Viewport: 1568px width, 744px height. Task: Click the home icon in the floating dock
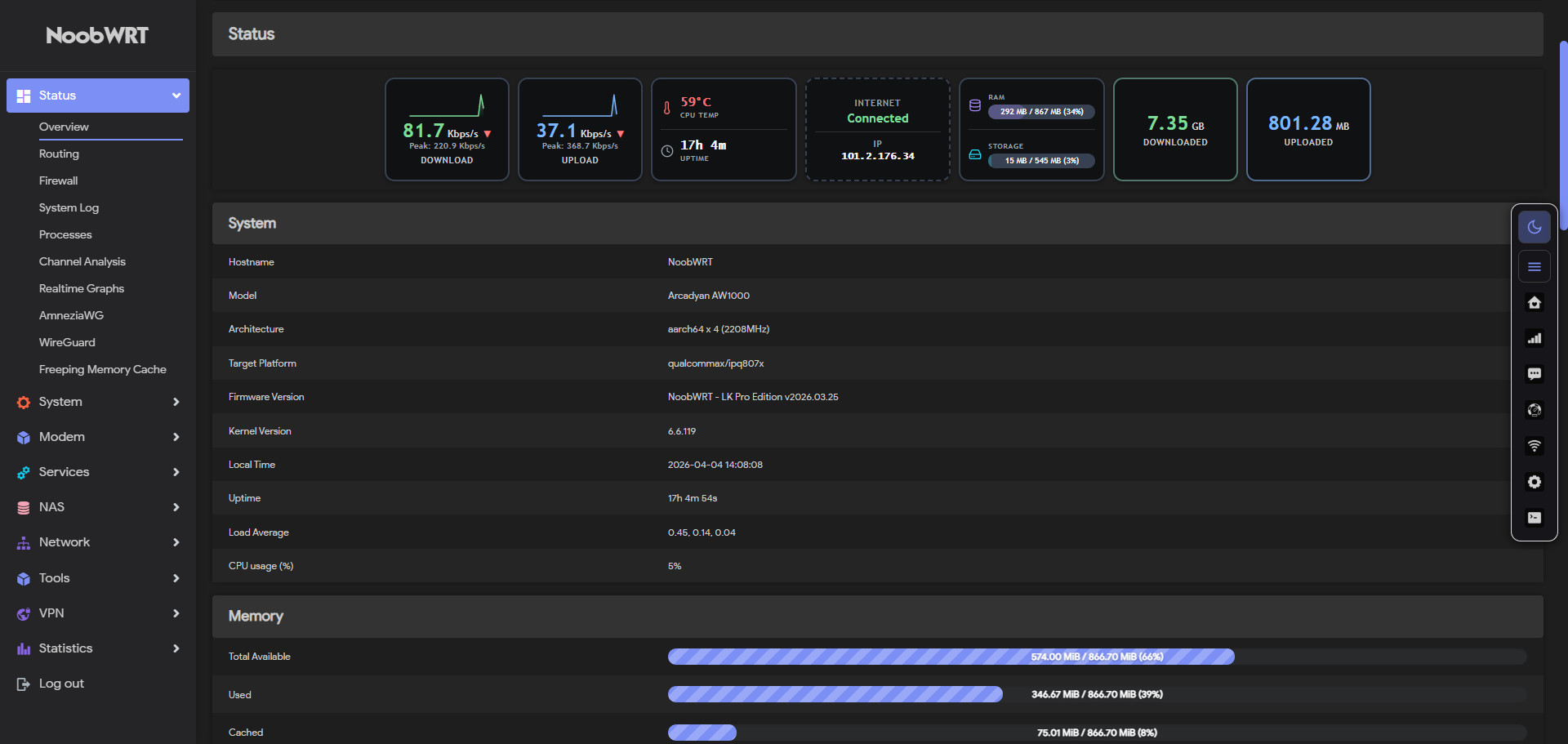click(x=1534, y=302)
